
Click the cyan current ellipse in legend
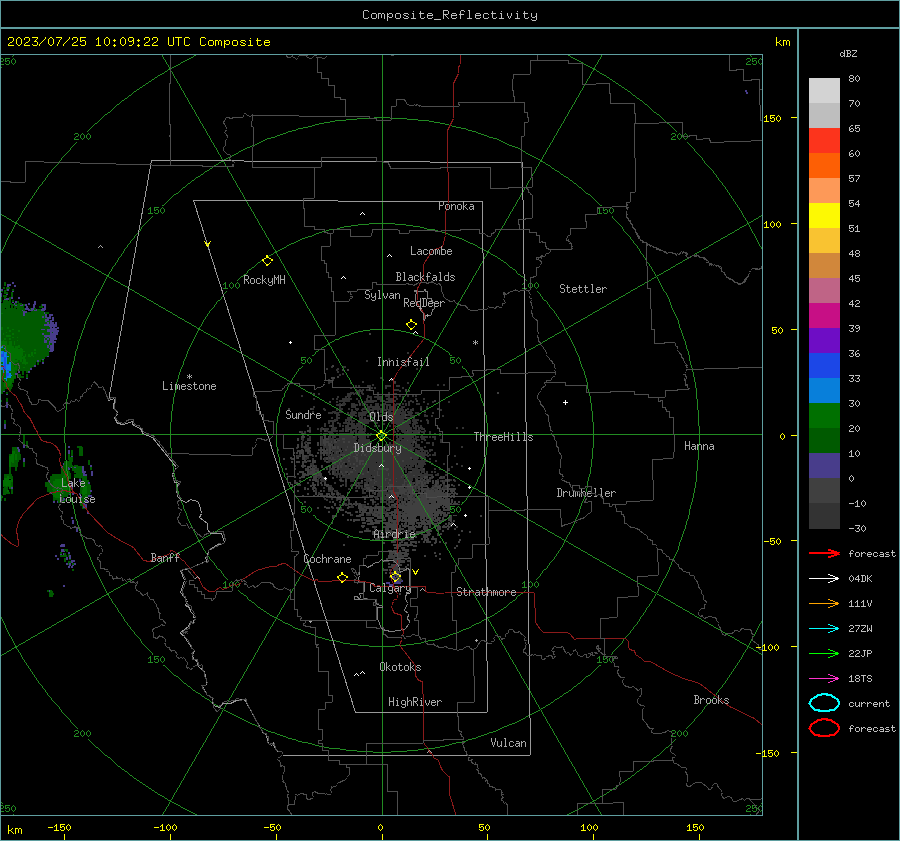tap(824, 703)
